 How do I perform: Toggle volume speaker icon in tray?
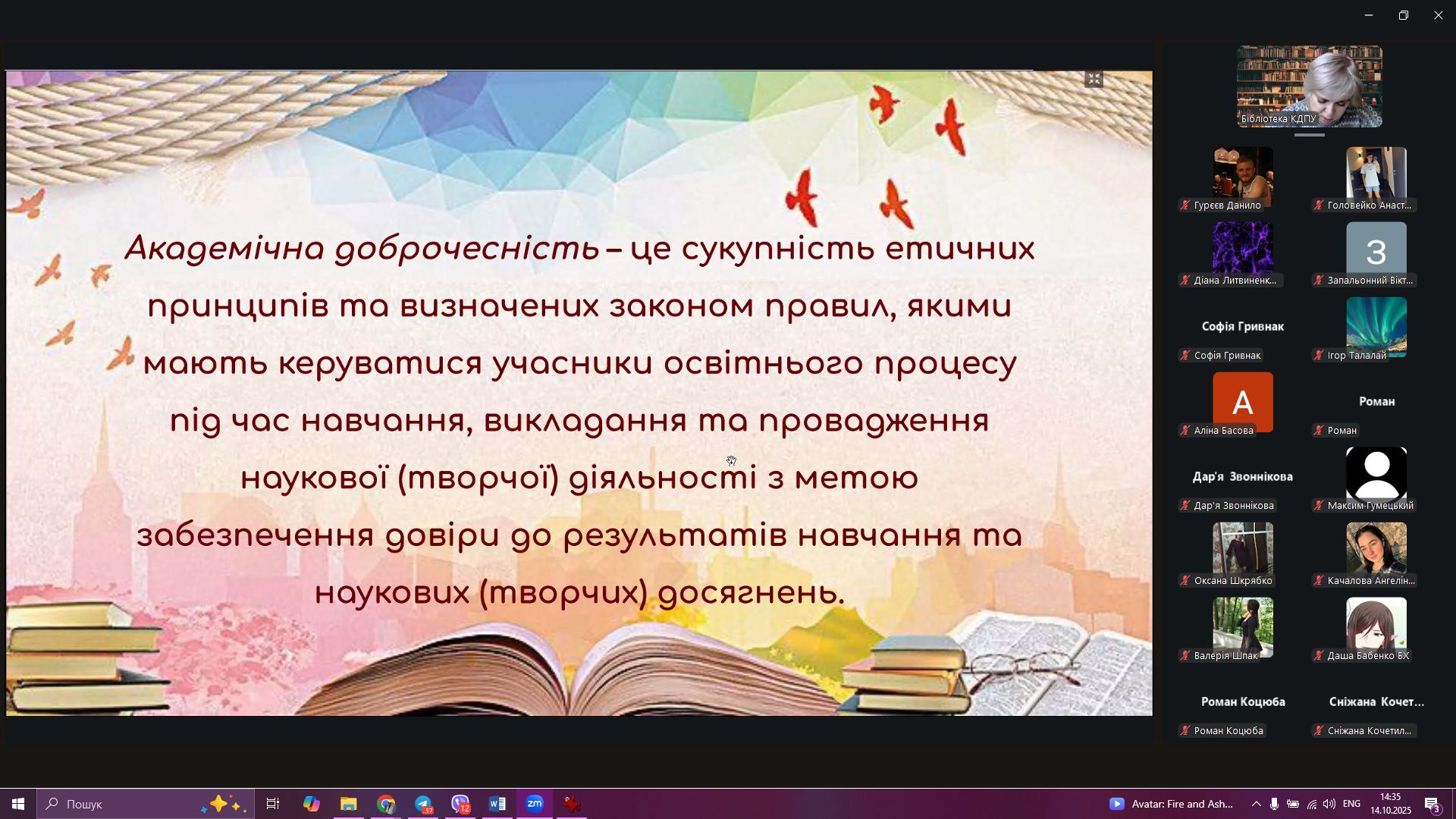click(1329, 804)
